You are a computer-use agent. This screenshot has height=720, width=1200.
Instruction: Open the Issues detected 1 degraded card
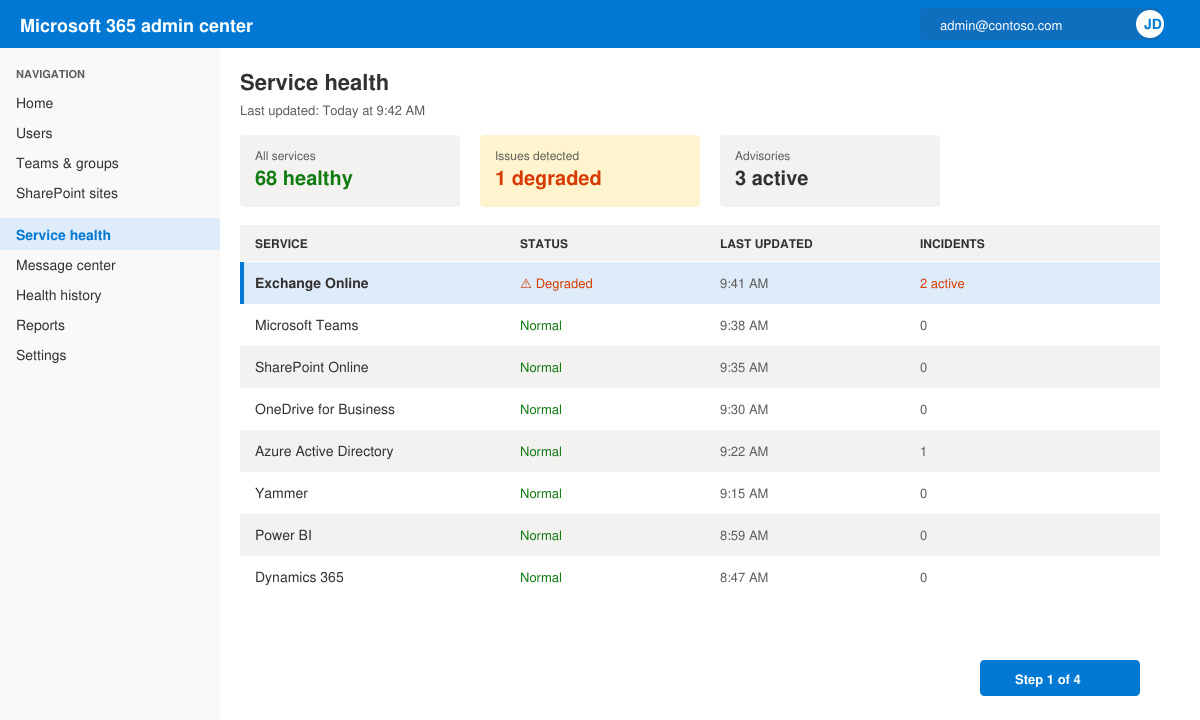(590, 171)
